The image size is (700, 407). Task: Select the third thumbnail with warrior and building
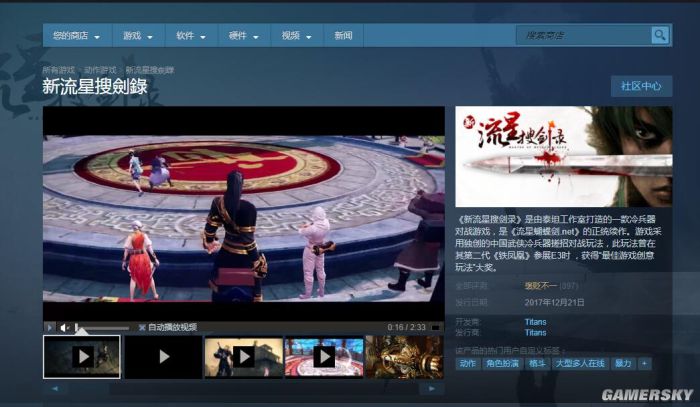point(244,357)
